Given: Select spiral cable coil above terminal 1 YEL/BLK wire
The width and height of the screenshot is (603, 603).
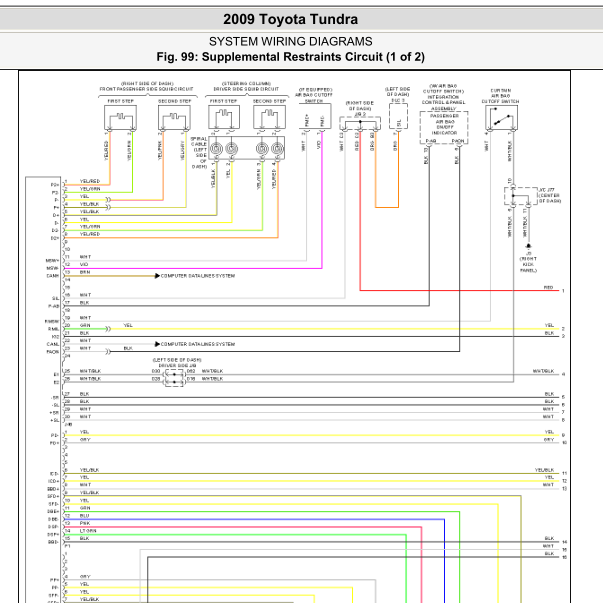Looking at the screenshot, I should 216,148.
